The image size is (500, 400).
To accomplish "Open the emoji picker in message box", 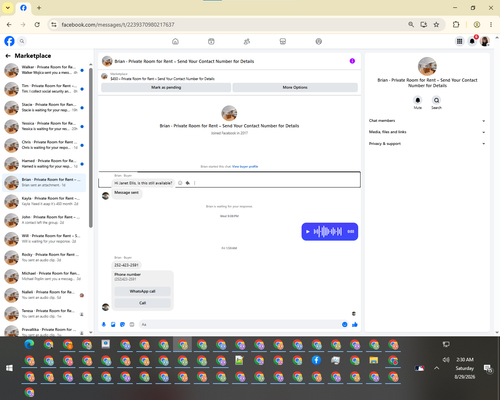I will pyautogui.click(x=345, y=324).
